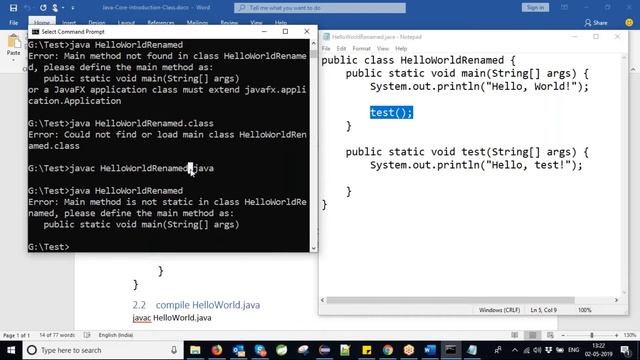640x360 pixels.
Task: Click Notepad's horizontal scrollbar thumb
Action: point(451,300)
